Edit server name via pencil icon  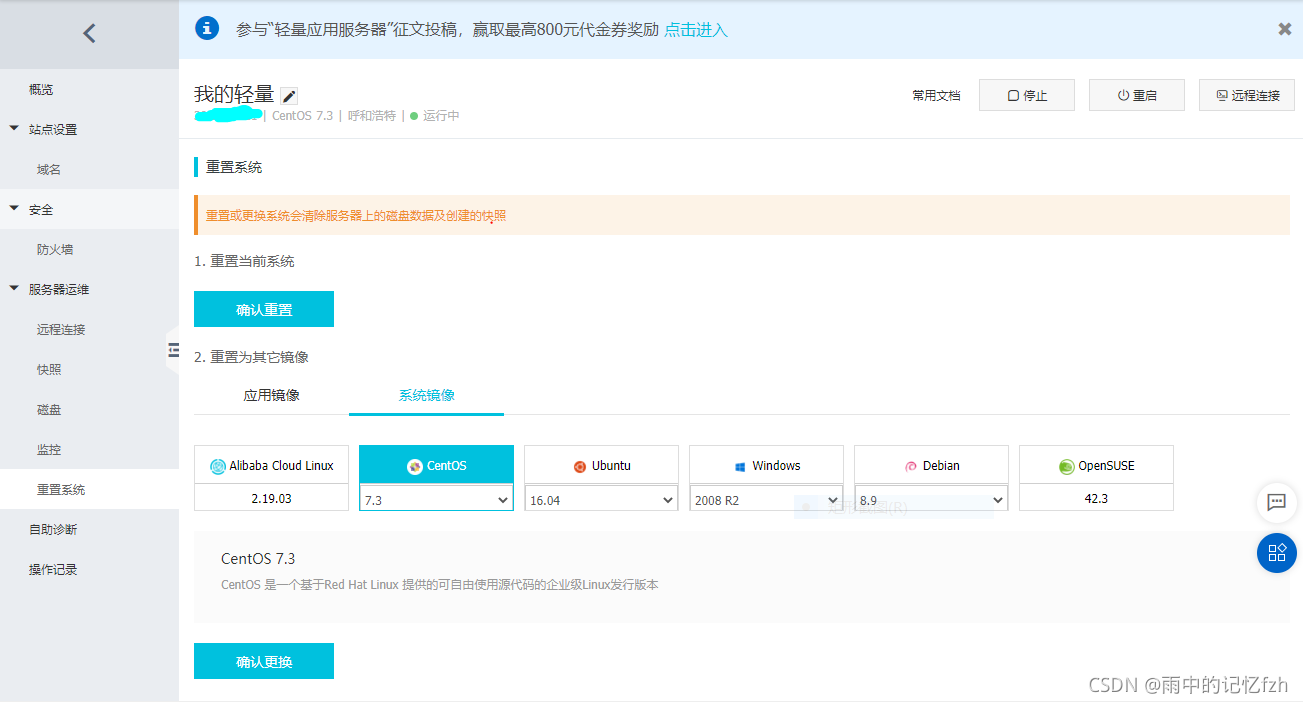(289, 96)
